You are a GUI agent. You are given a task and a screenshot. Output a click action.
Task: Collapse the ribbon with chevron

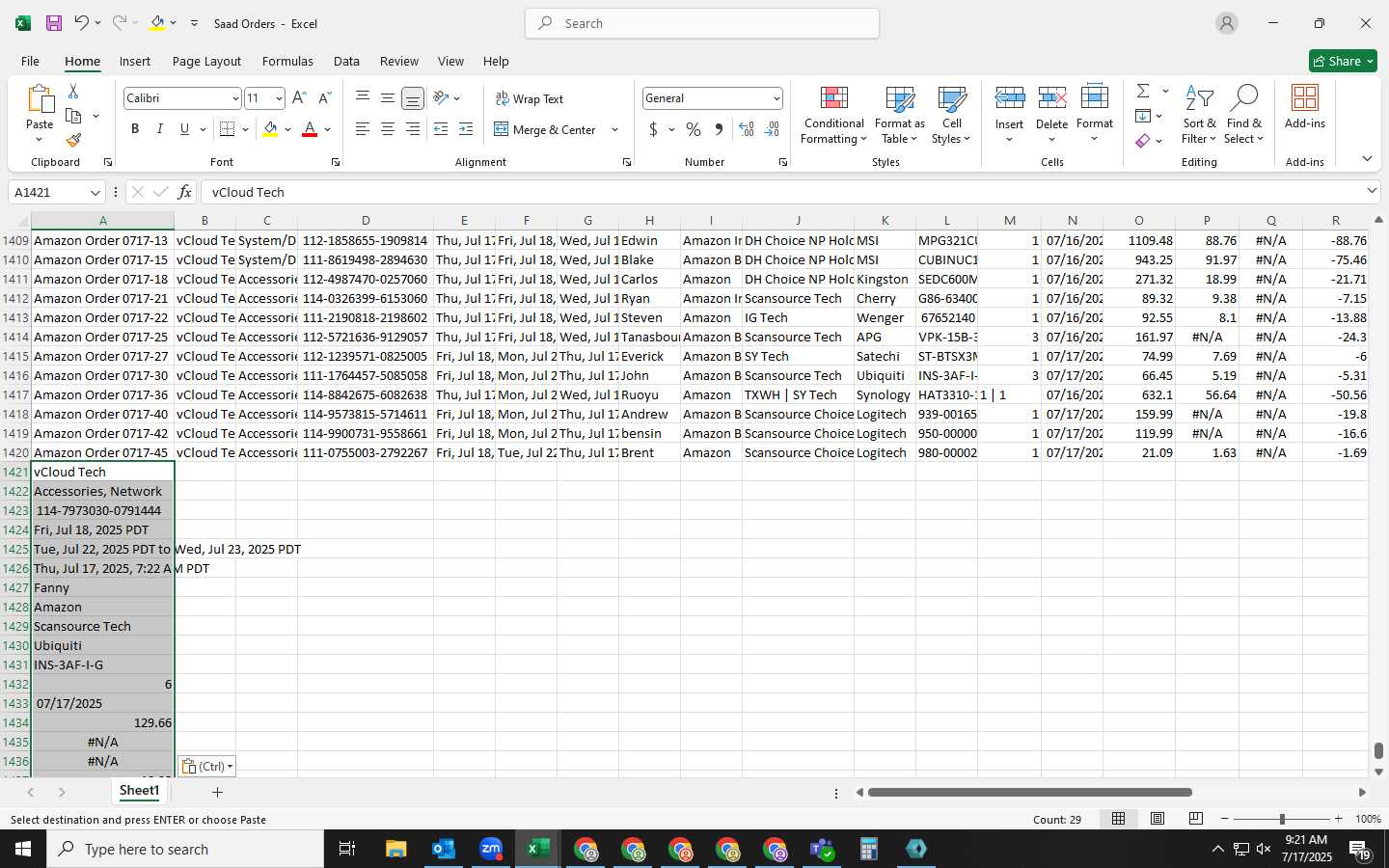(x=1367, y=158)
